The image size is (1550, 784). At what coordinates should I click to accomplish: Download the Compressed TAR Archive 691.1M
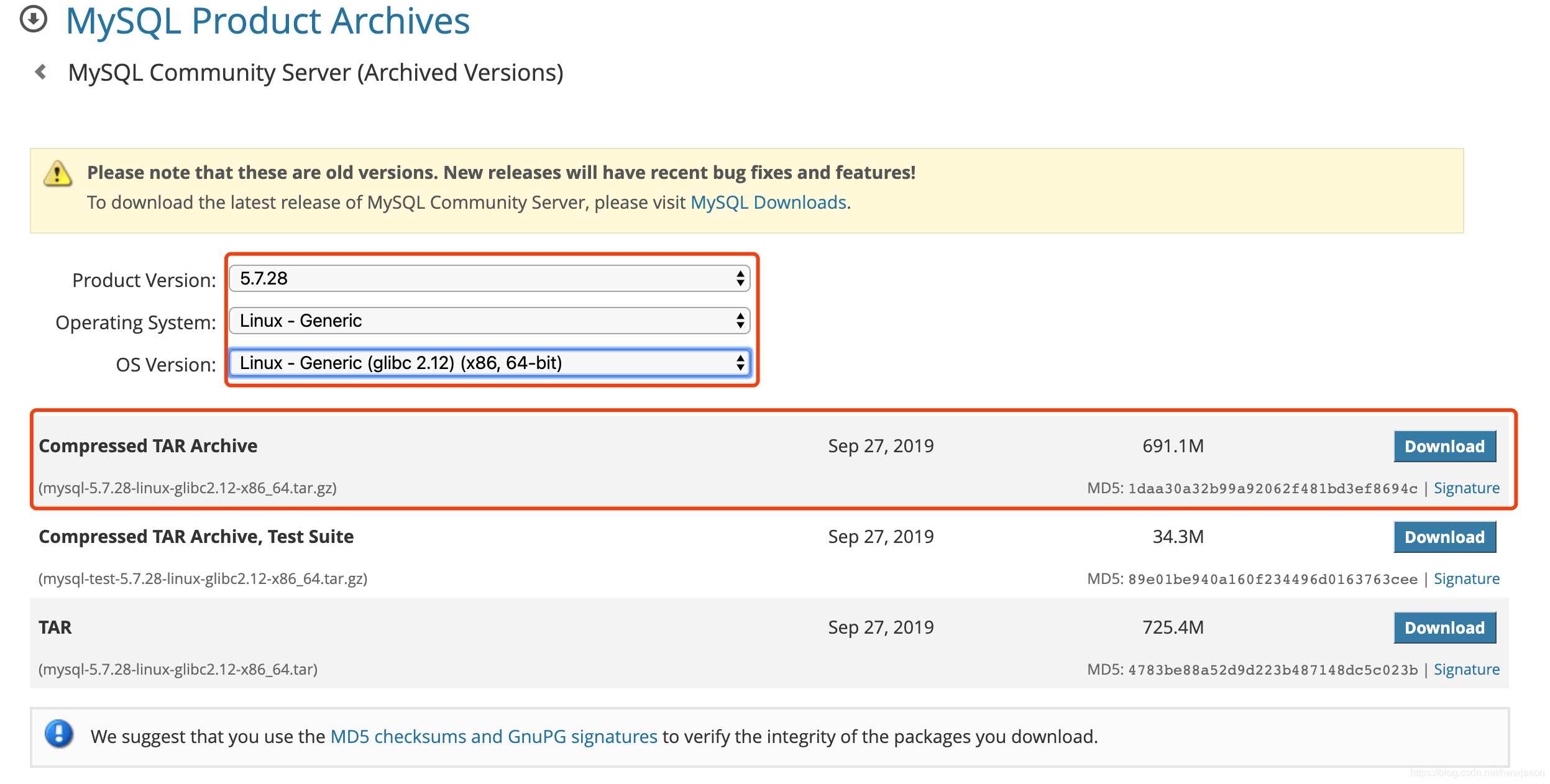click(x=1444, y=446)
